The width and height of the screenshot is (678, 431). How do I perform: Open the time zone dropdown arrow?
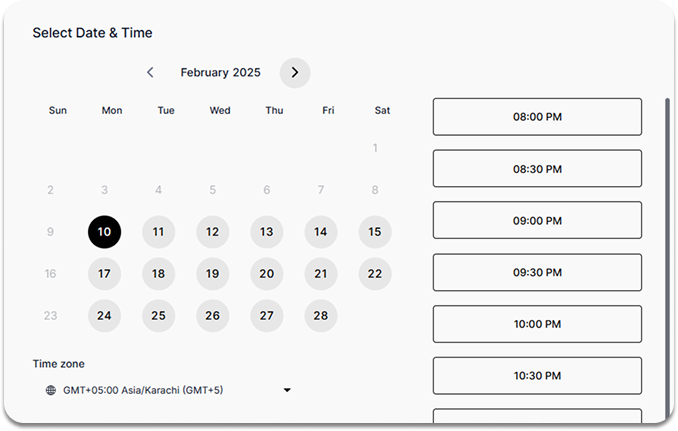[287, 390]
